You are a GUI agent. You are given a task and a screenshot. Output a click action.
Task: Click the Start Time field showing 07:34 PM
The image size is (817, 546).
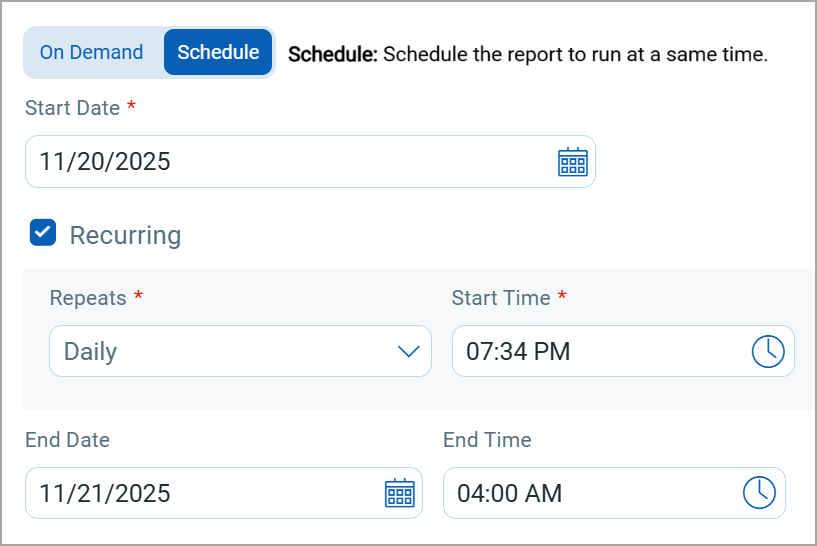point(590,351)
